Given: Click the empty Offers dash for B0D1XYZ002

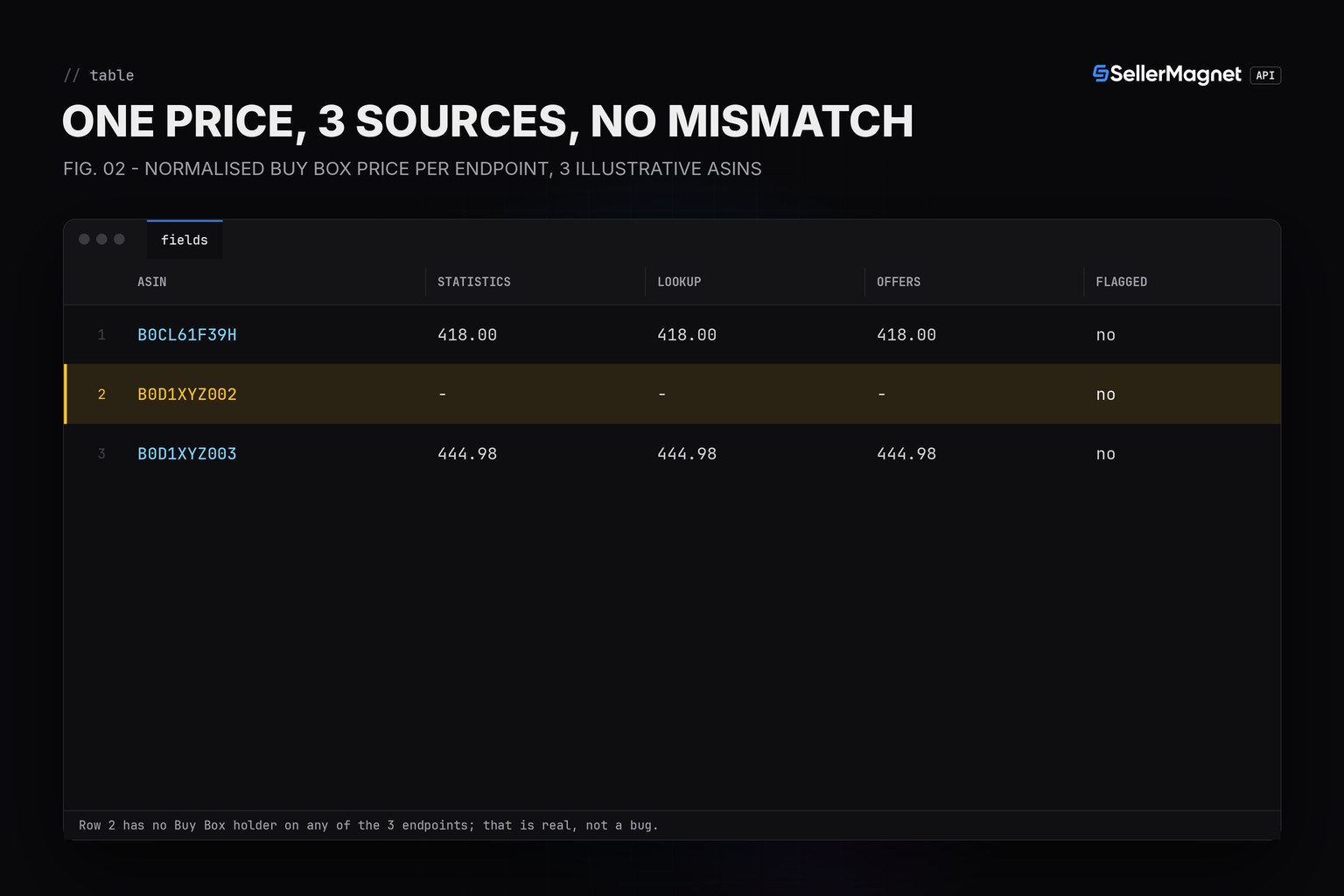Looking at the screenshot, I should click(882, 395).
